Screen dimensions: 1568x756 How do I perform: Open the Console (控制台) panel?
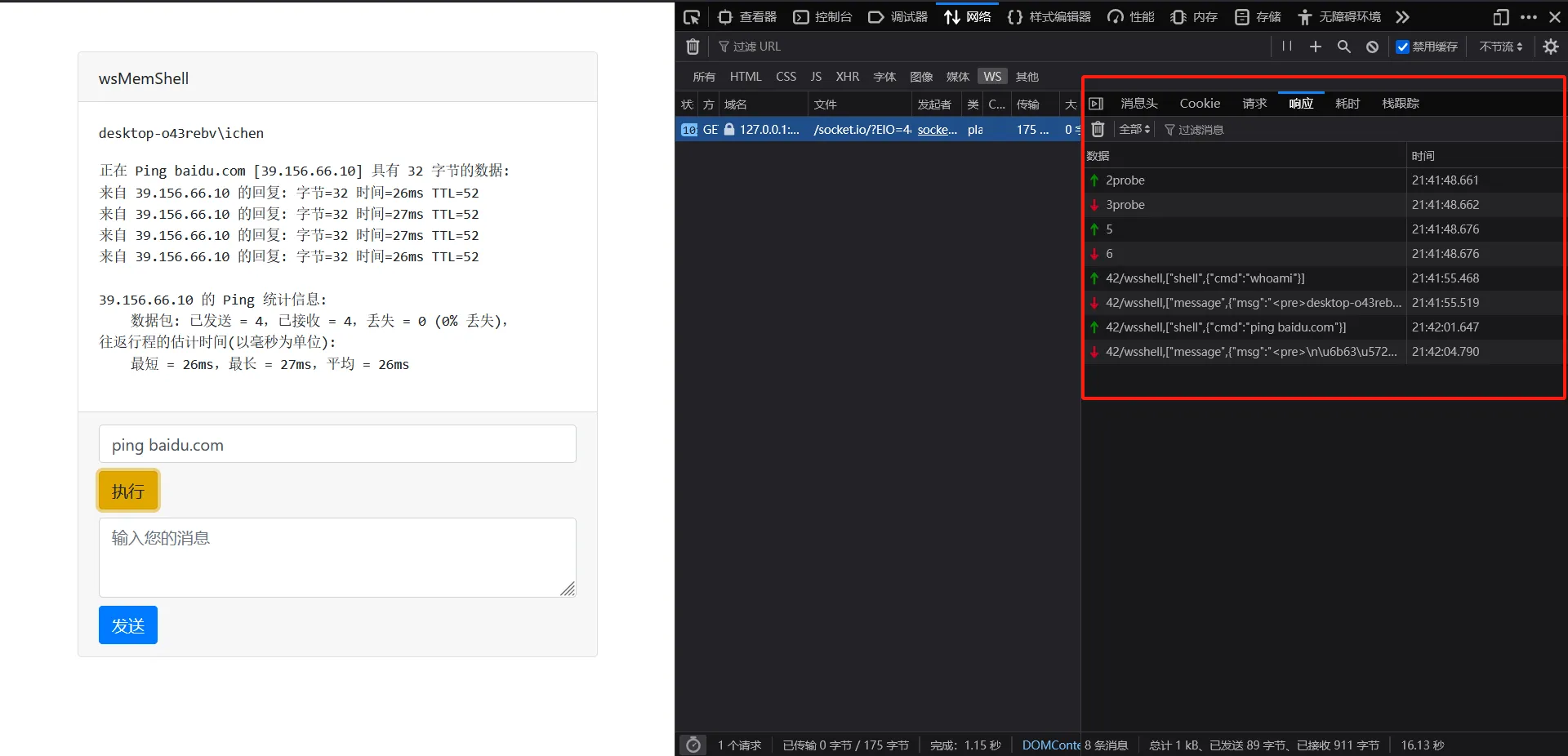pos(823,17)
